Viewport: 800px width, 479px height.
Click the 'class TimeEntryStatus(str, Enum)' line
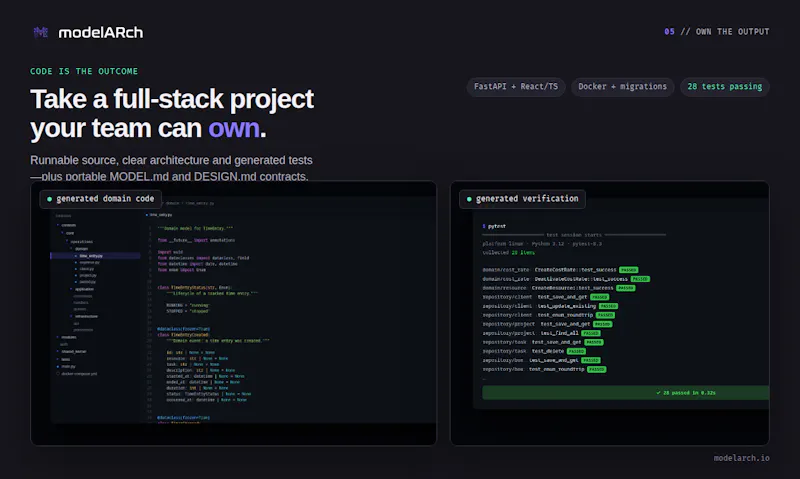[194, 288]
